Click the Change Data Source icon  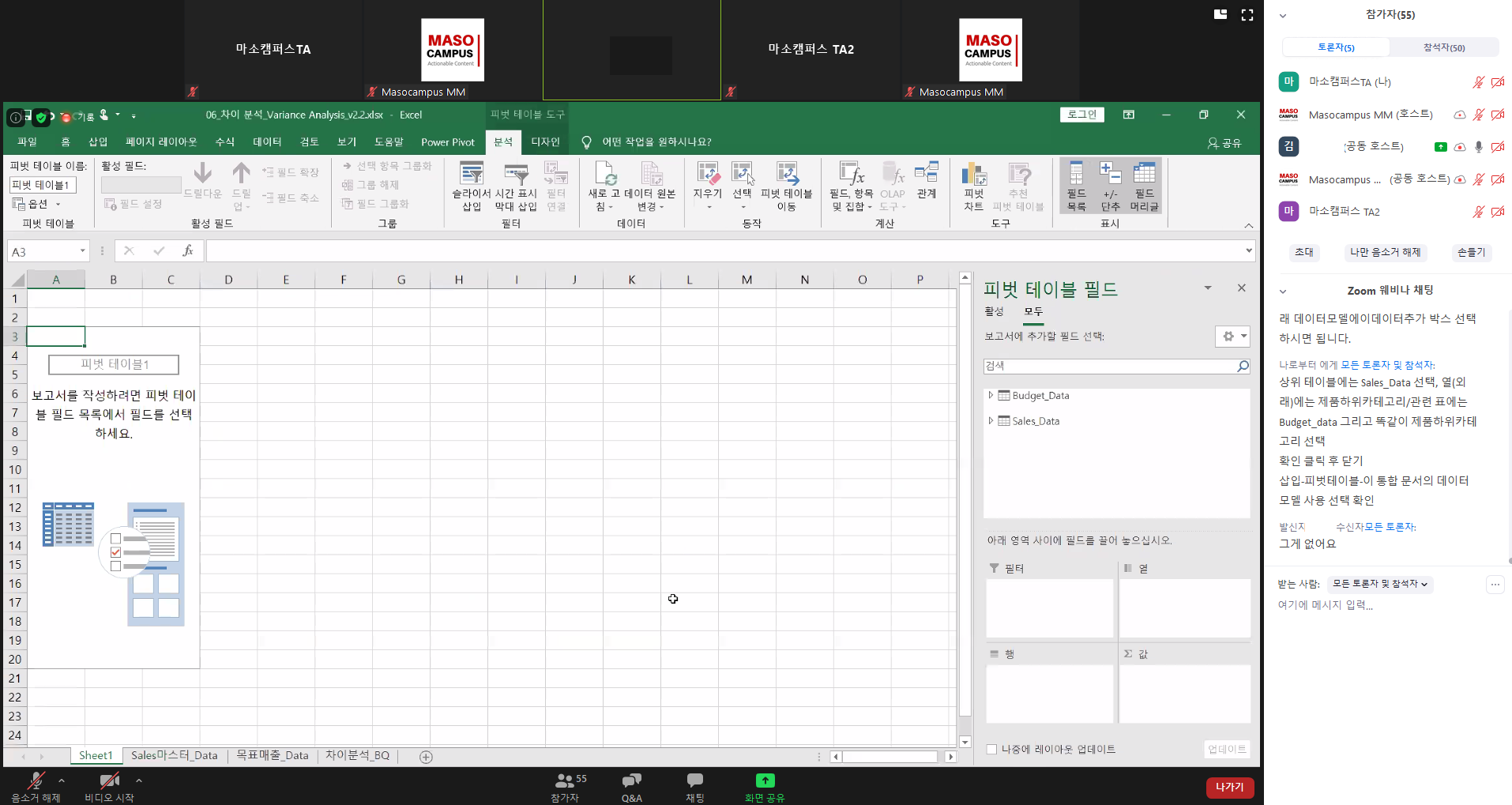tap(650, 174)
